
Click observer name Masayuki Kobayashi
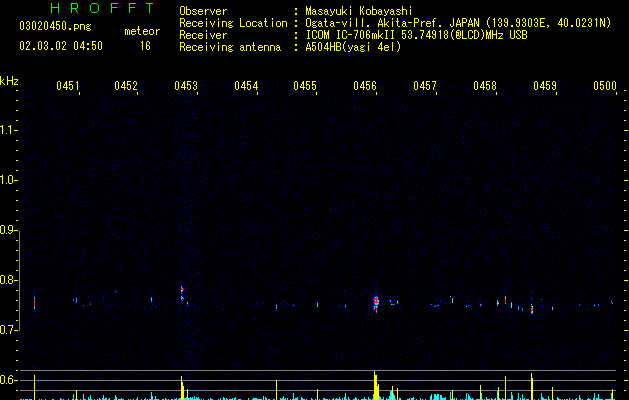(x=359, y=11)
